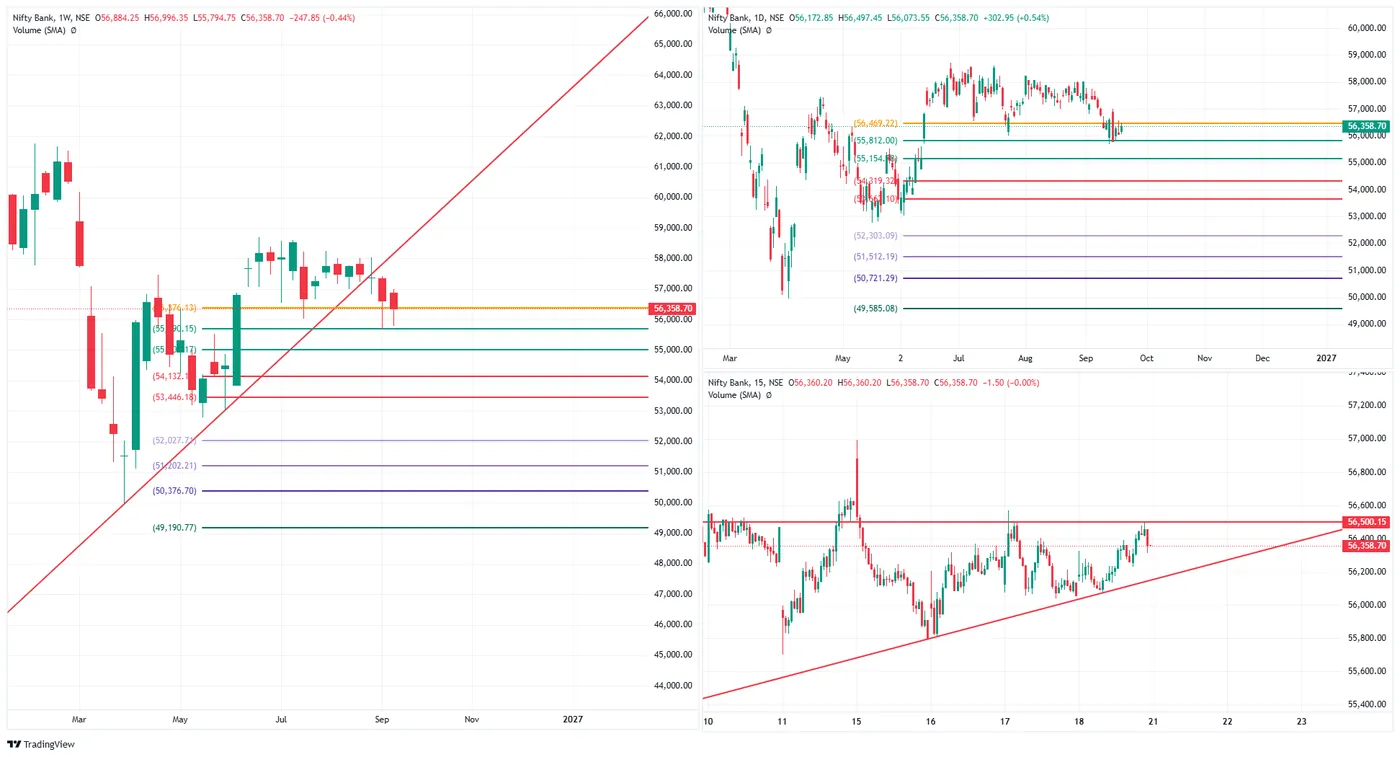Click the 15-minute open value O56,360.20
Screen dimensions: 1400x757
coord(810,383)
